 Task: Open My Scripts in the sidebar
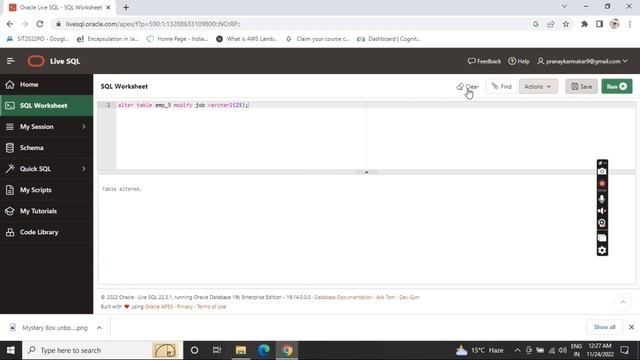tap(47, 190)
